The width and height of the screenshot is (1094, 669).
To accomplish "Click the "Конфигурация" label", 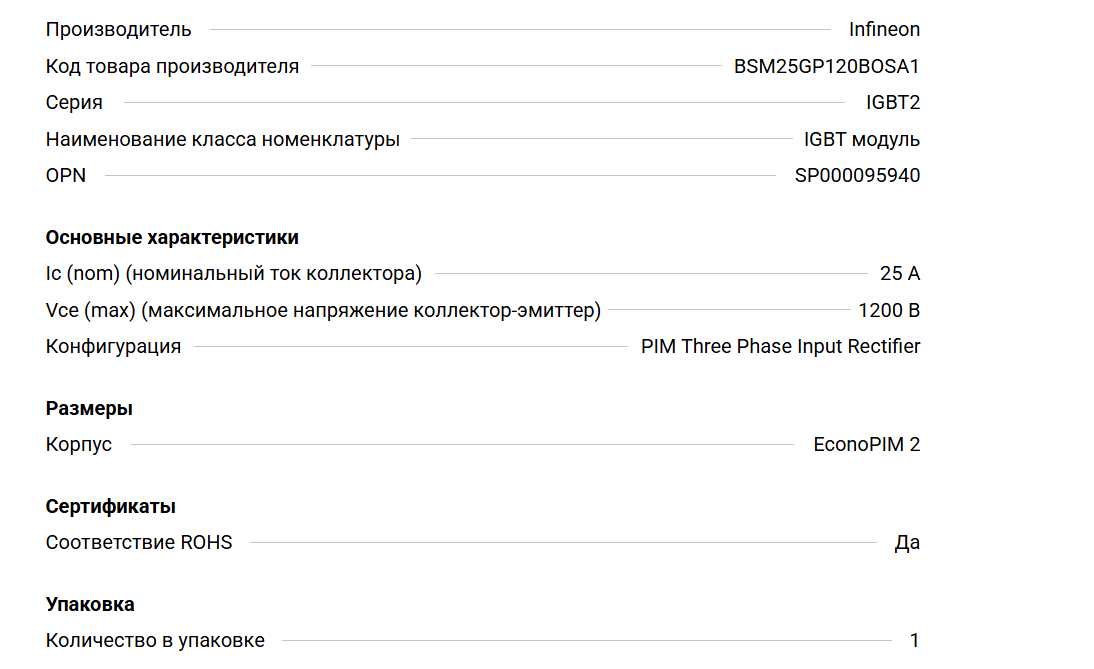I will click(x=113, y=347).
